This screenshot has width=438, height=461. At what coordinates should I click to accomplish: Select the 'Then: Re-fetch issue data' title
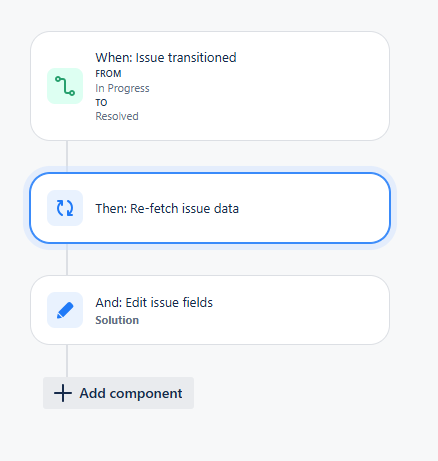[167, 208]
